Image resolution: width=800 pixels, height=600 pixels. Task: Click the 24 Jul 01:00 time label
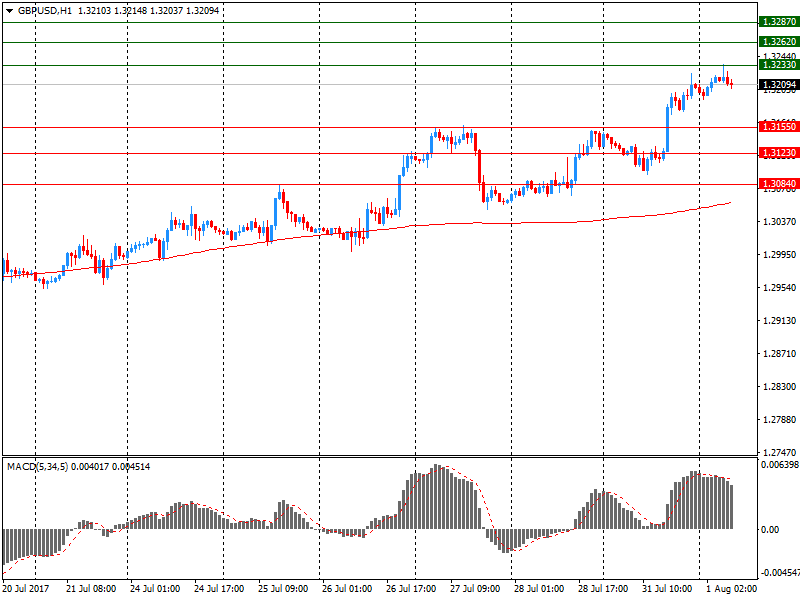pyautogui.click(x=155, y=589)
